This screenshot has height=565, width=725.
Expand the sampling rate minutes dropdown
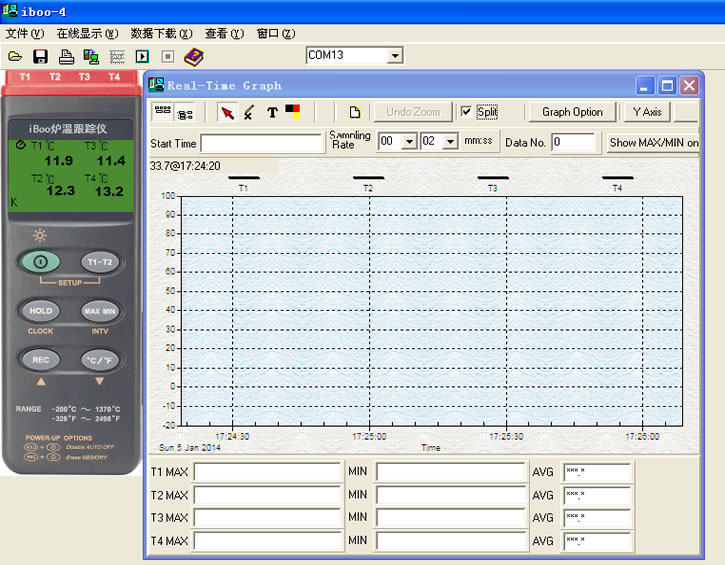pos(408,142)
